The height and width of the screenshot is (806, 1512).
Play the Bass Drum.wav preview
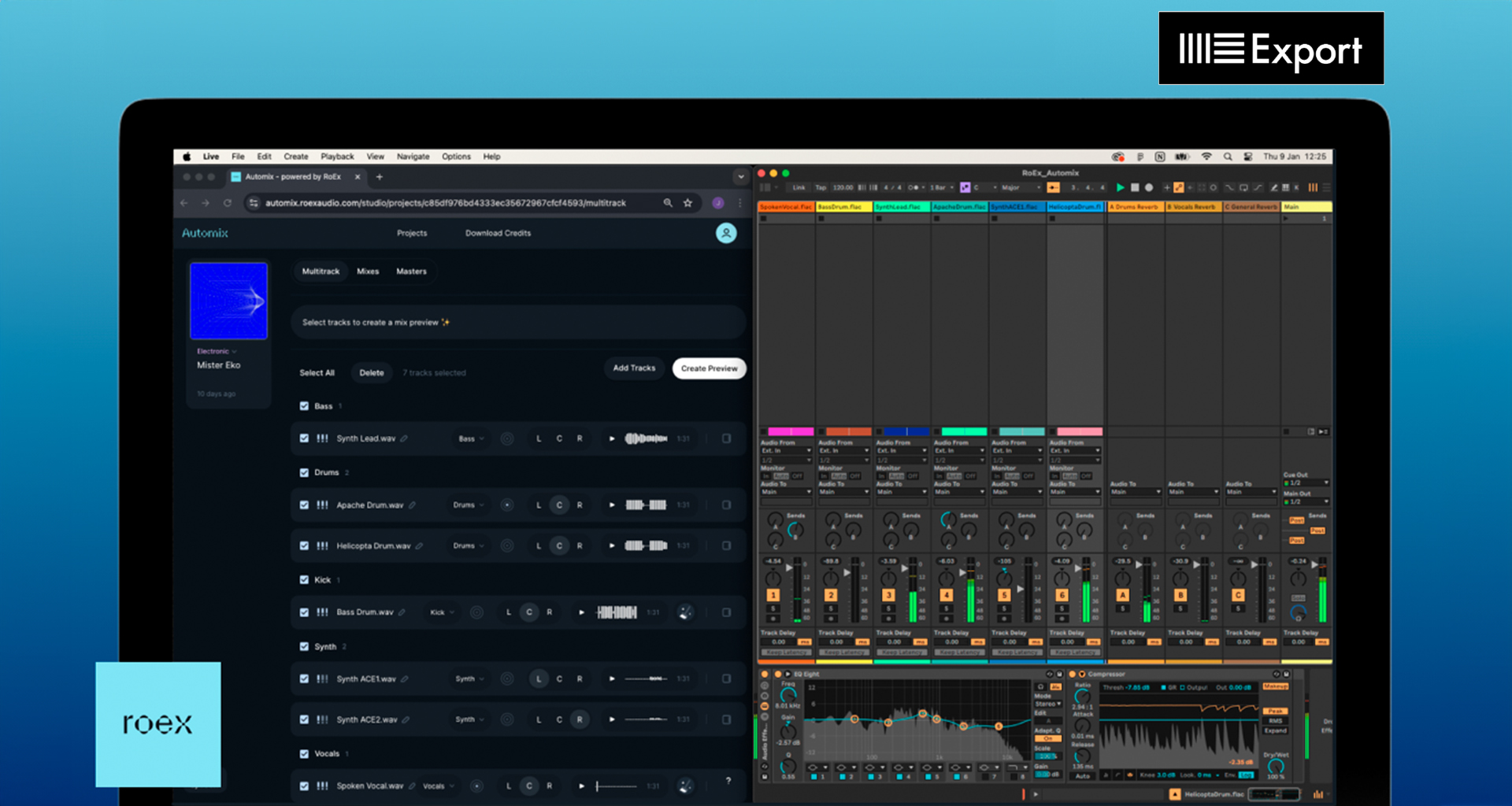pos(581,612)
